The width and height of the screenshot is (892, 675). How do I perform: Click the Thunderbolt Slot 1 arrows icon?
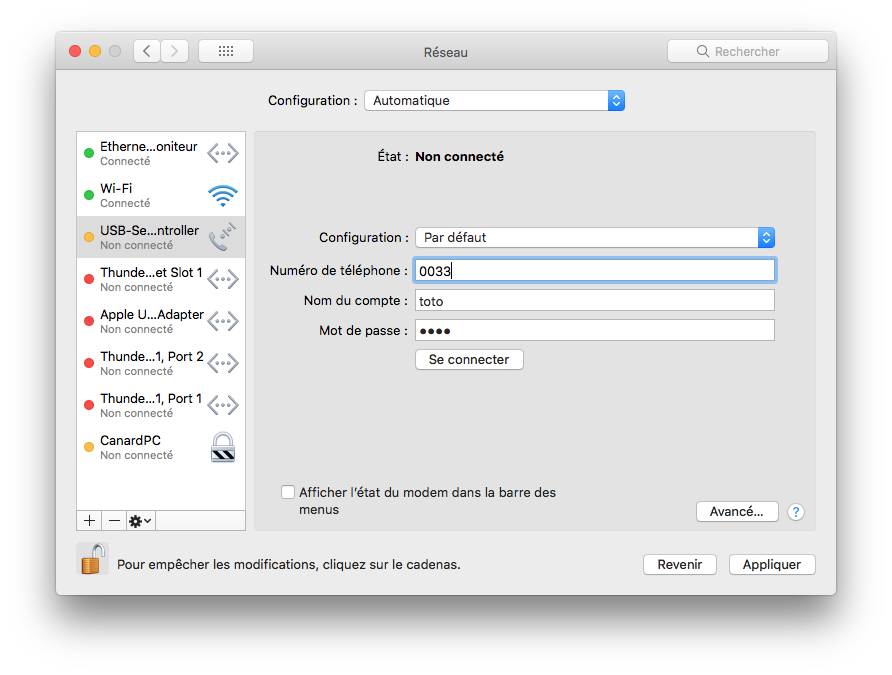[222, 279]
